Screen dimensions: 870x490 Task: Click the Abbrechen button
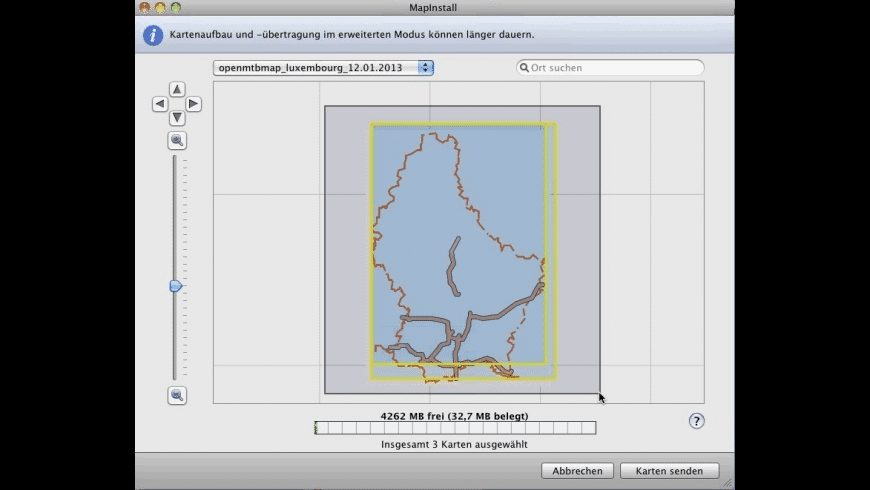(x=577, y=471)
